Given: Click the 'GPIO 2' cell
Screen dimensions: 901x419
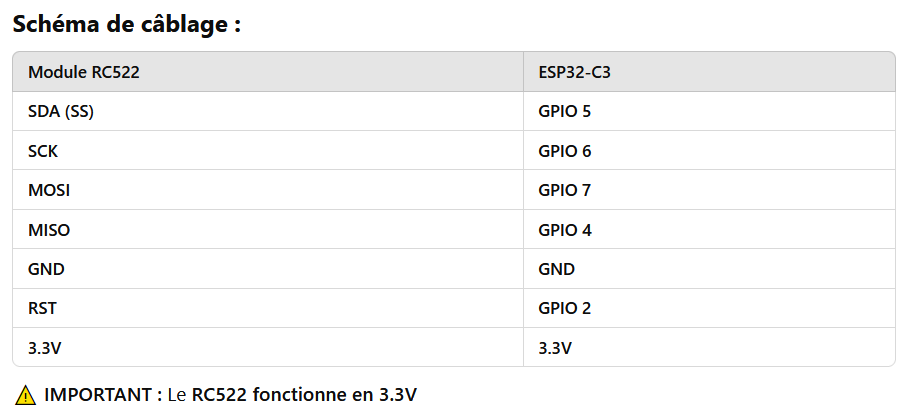Looking at the screenshot, I should point(709,308).
